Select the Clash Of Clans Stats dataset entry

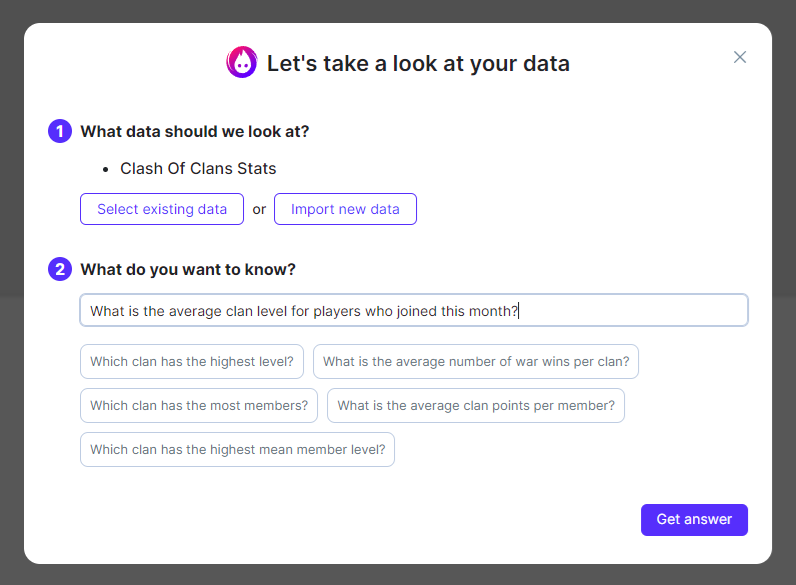[x=198, y=168]
